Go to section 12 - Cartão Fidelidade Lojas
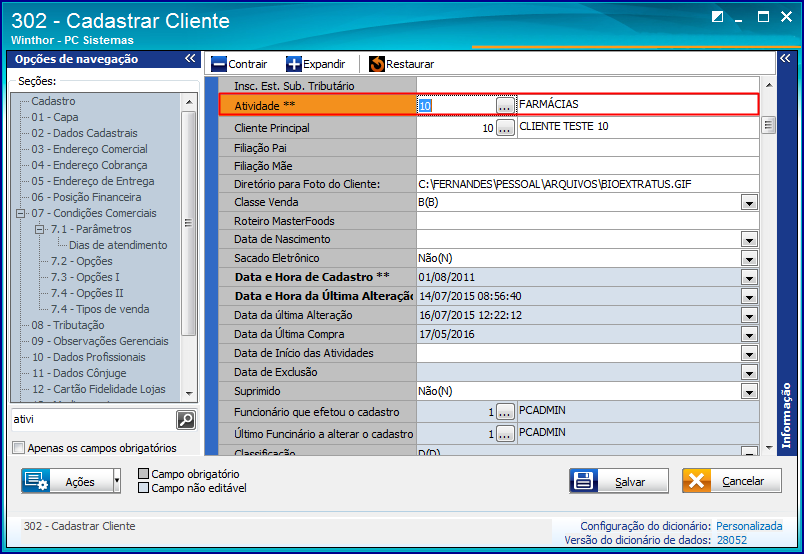The image size is (804, 554). pos(98,389)
